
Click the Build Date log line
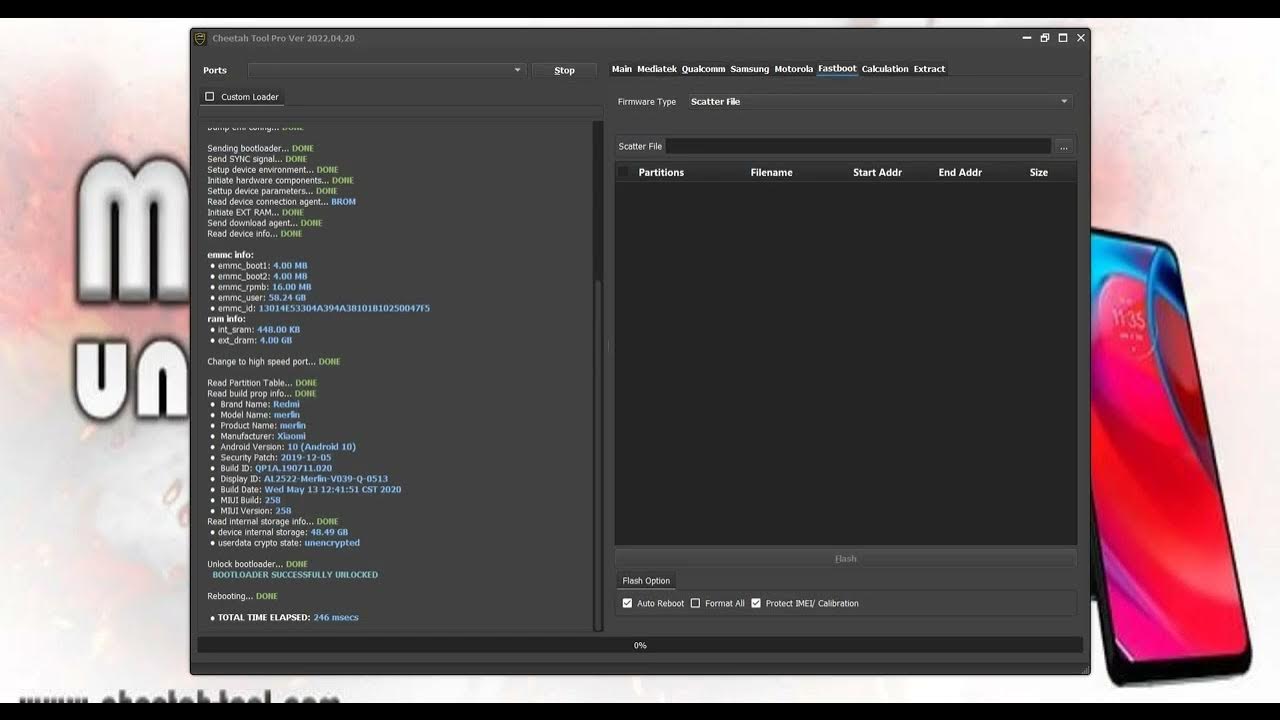(x=306, y=490)
